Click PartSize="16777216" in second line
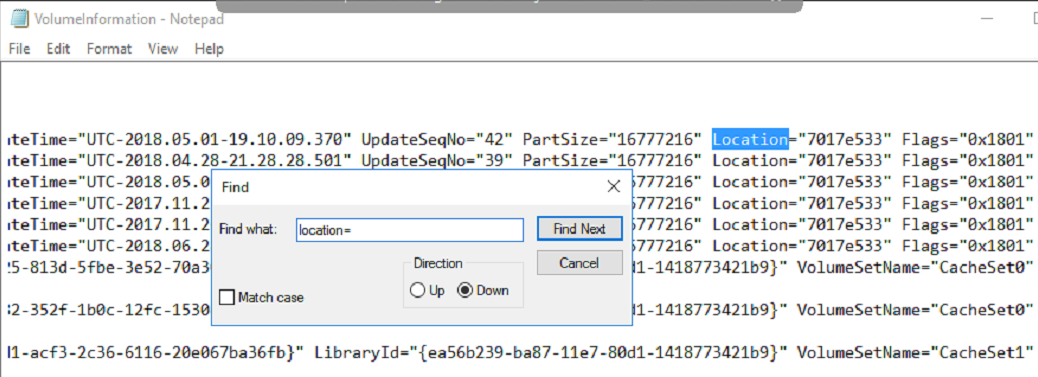1038x377 pixels. click(612, 160)
